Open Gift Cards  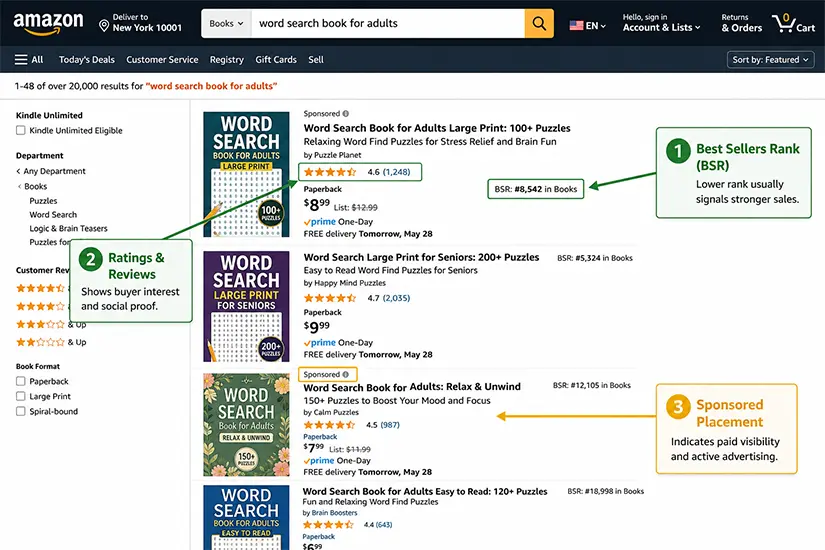(276, 59)
